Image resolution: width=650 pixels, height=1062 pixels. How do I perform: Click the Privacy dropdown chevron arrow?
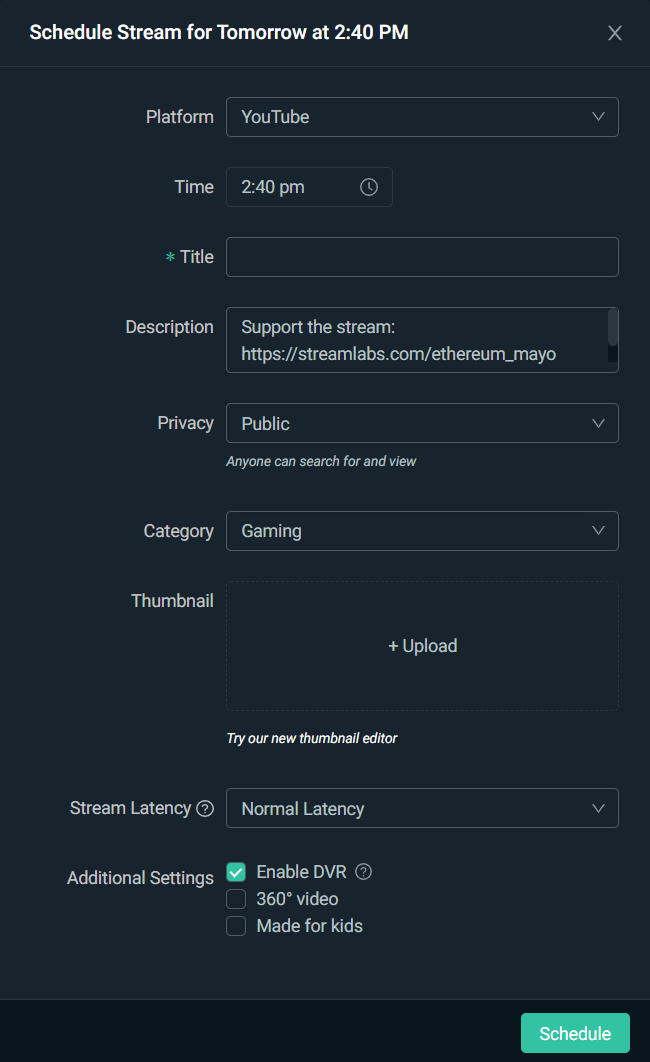[598, 423]
